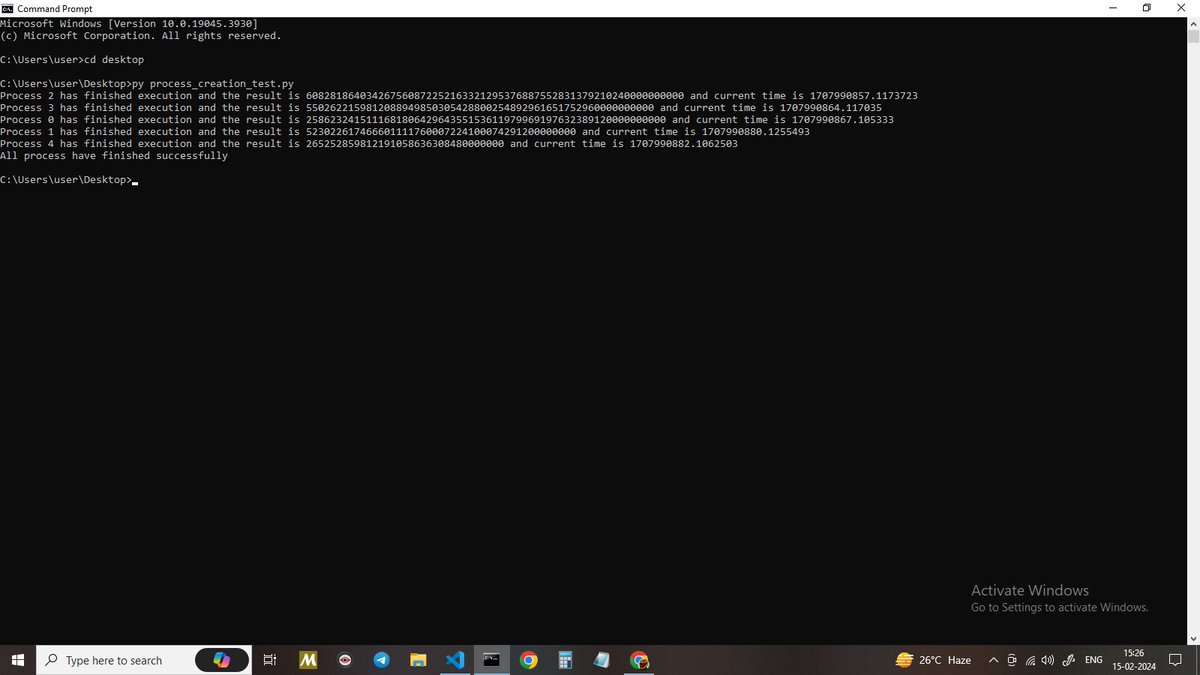
Task: Open Task View from the taskbar
Action: pyautogui.click(x=269, y=660)
